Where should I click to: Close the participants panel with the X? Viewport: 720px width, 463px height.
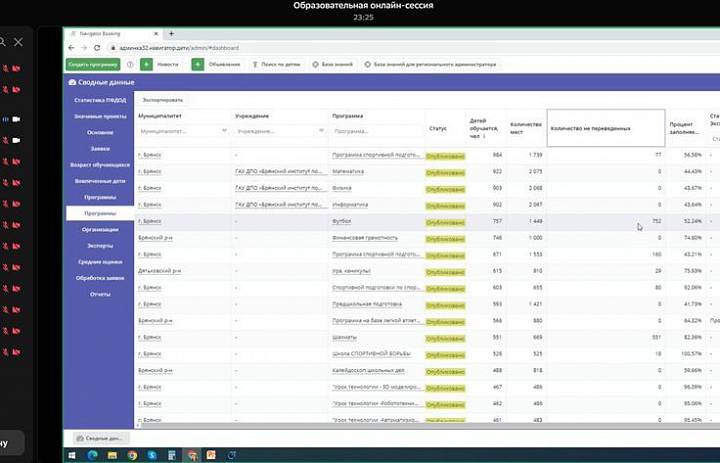click(18, 42)
